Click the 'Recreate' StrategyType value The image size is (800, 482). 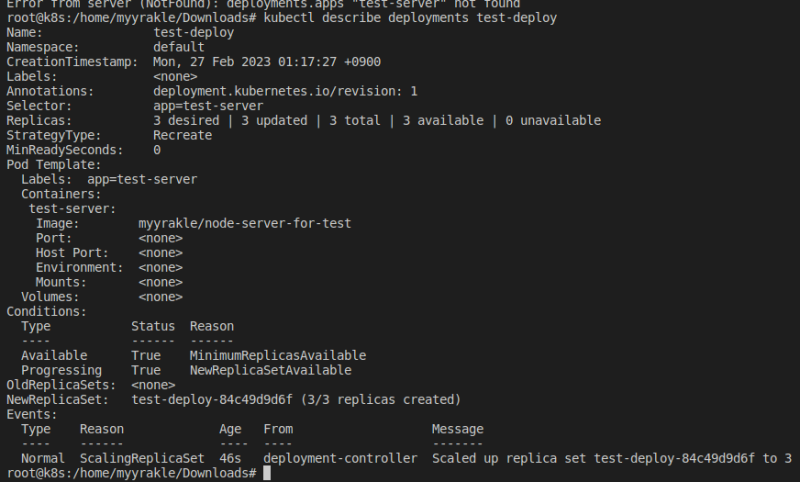pyautogui.click(x=182, y=135)
